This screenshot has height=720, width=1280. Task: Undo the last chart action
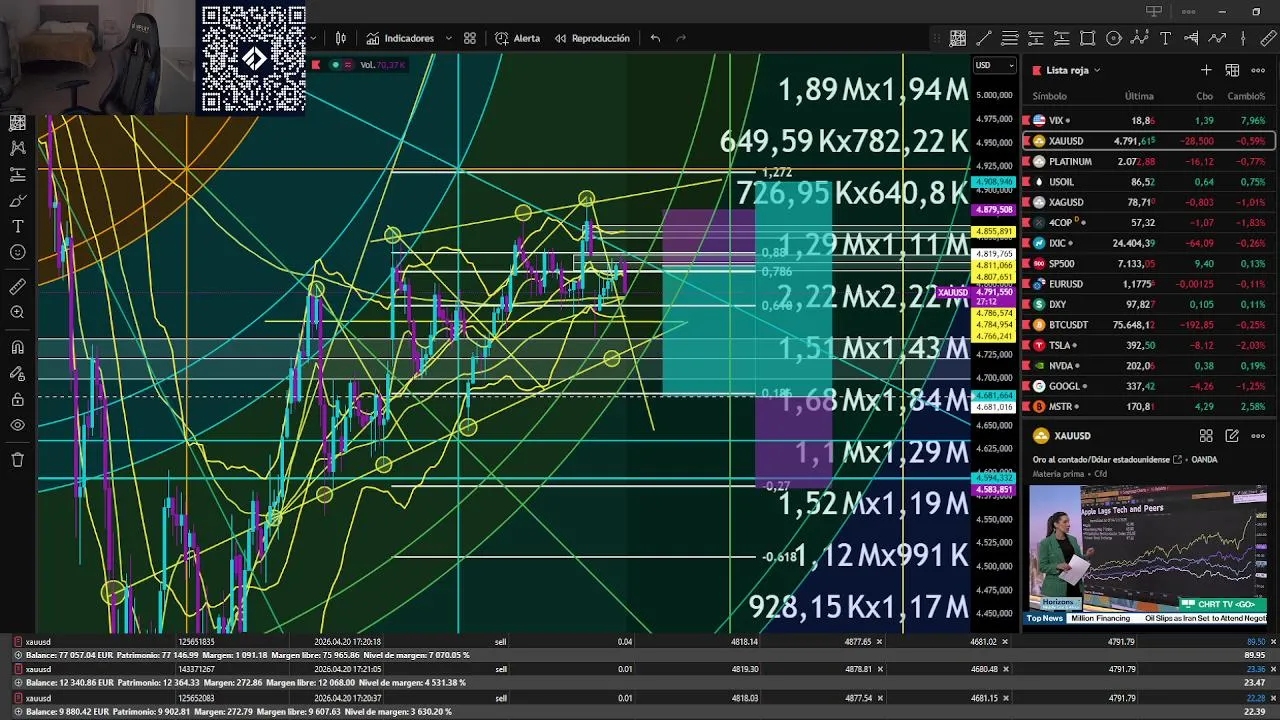pos(655,38)
